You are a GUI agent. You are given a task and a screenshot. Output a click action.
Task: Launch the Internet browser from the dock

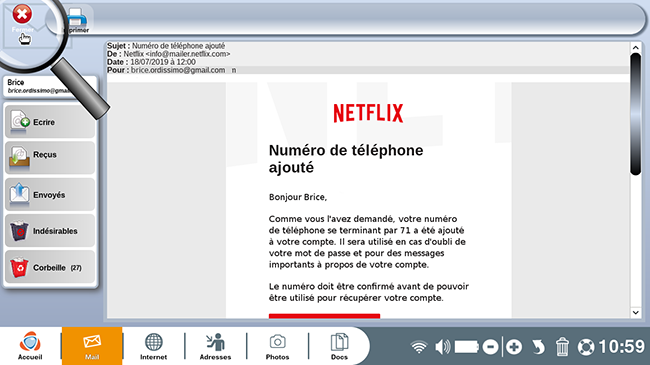click(153, 346)
